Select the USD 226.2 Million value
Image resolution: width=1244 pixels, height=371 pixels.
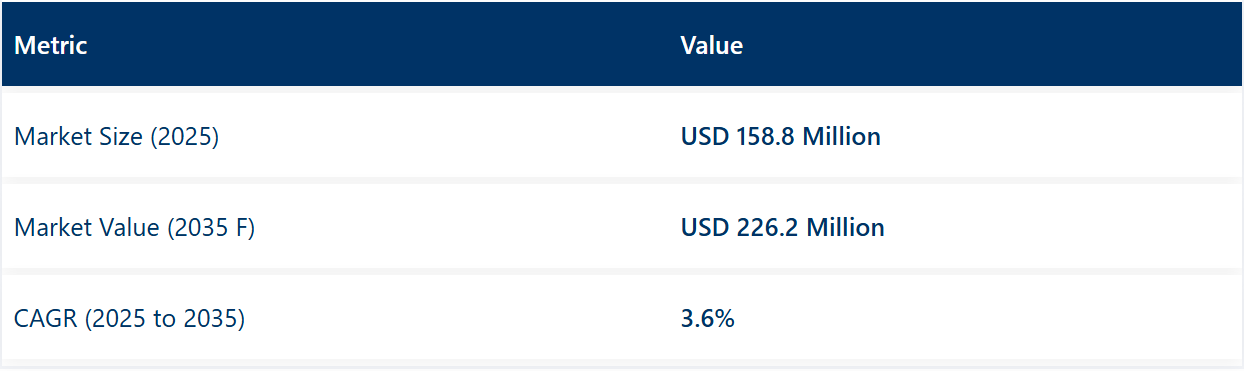click(x=783, y=228)
